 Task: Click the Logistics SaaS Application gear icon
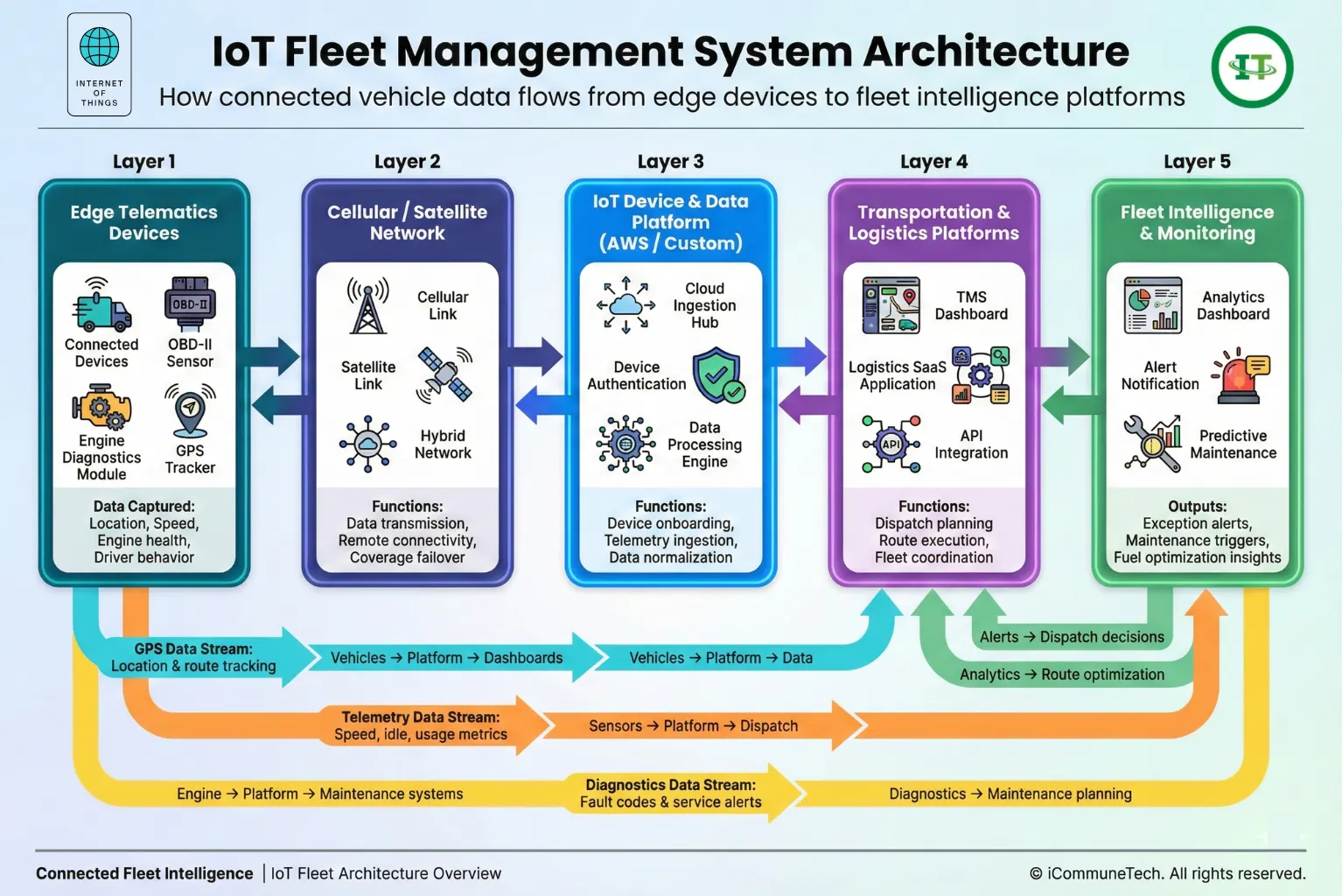981,375
